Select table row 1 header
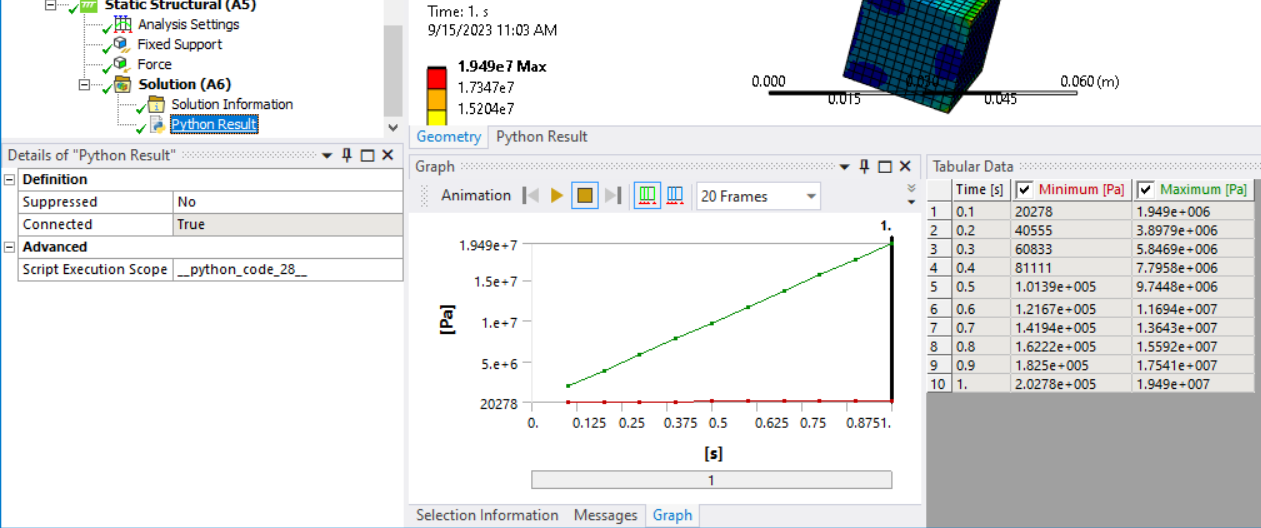 [x=939, y=211]
